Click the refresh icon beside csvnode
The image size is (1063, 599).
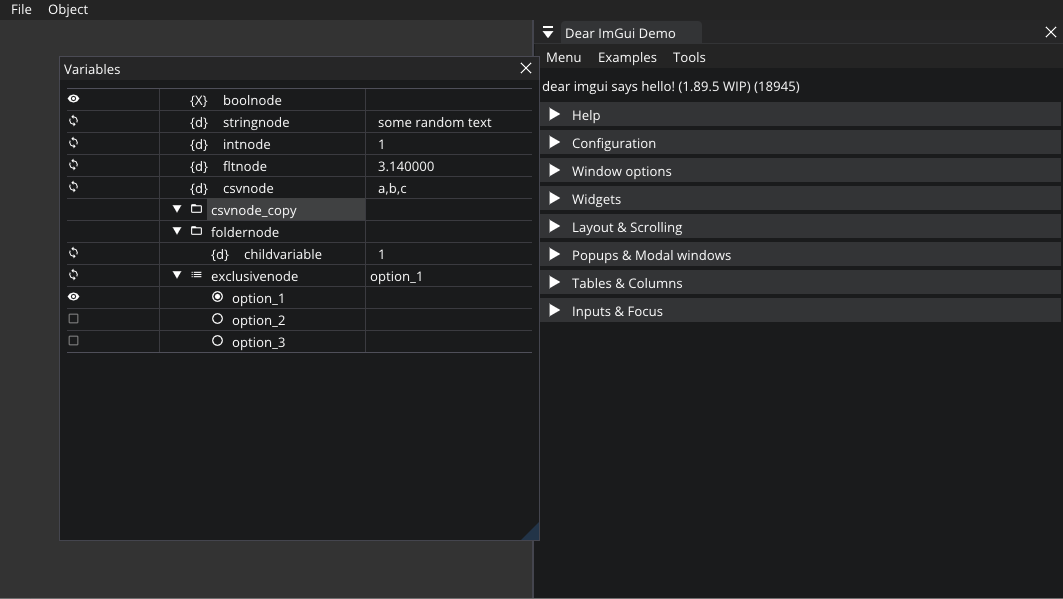pos(73,187)
